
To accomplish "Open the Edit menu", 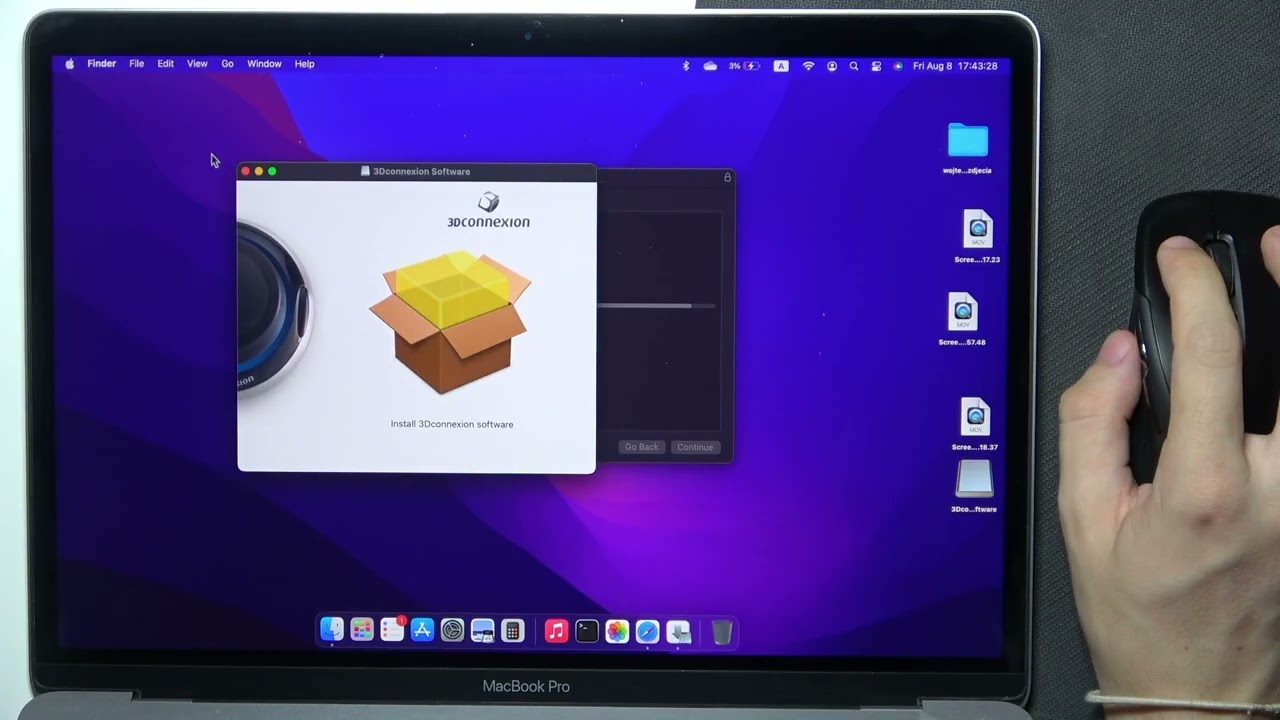I will (165, 64).
